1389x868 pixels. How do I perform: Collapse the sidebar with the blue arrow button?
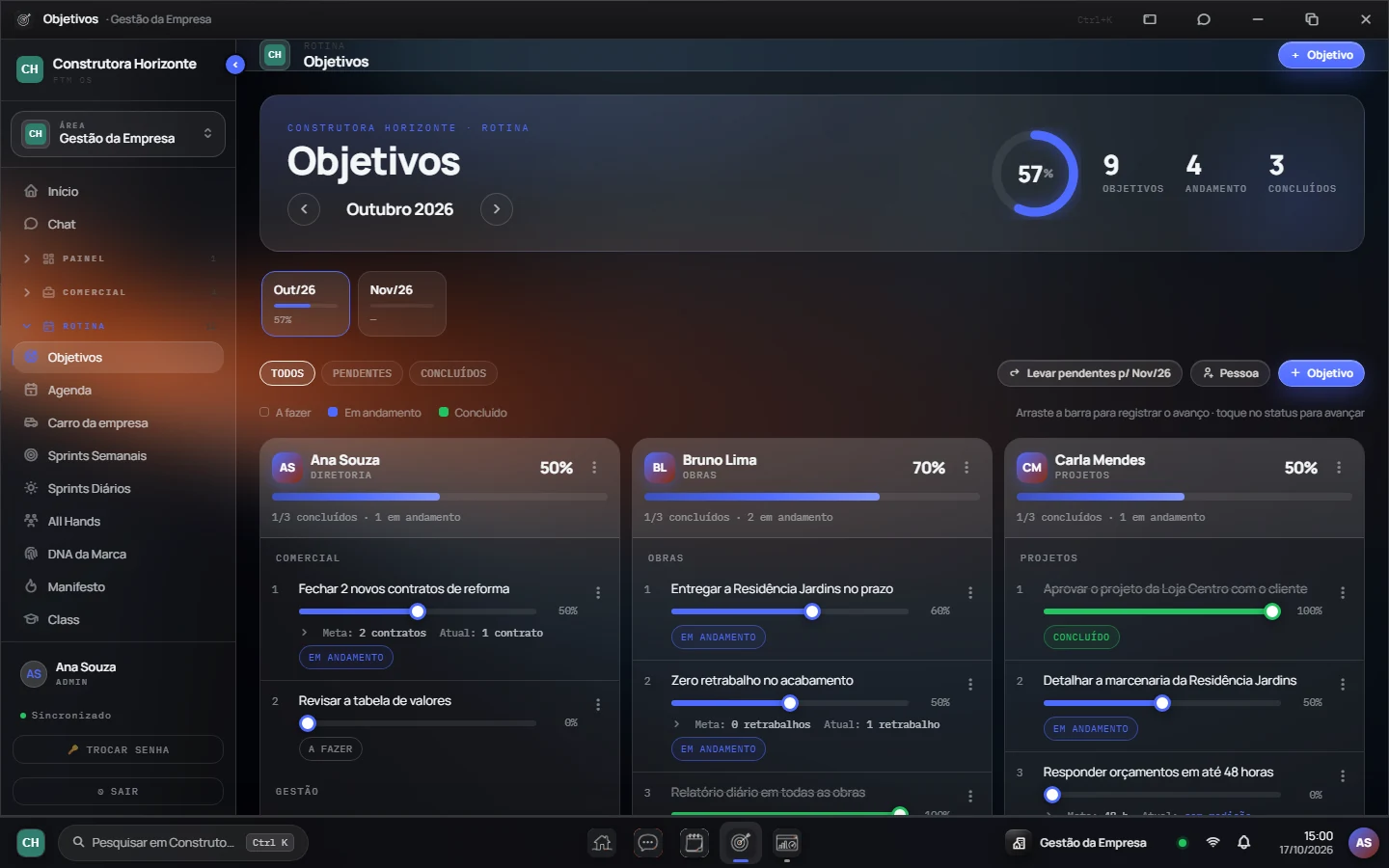click(x=235, y=65)
